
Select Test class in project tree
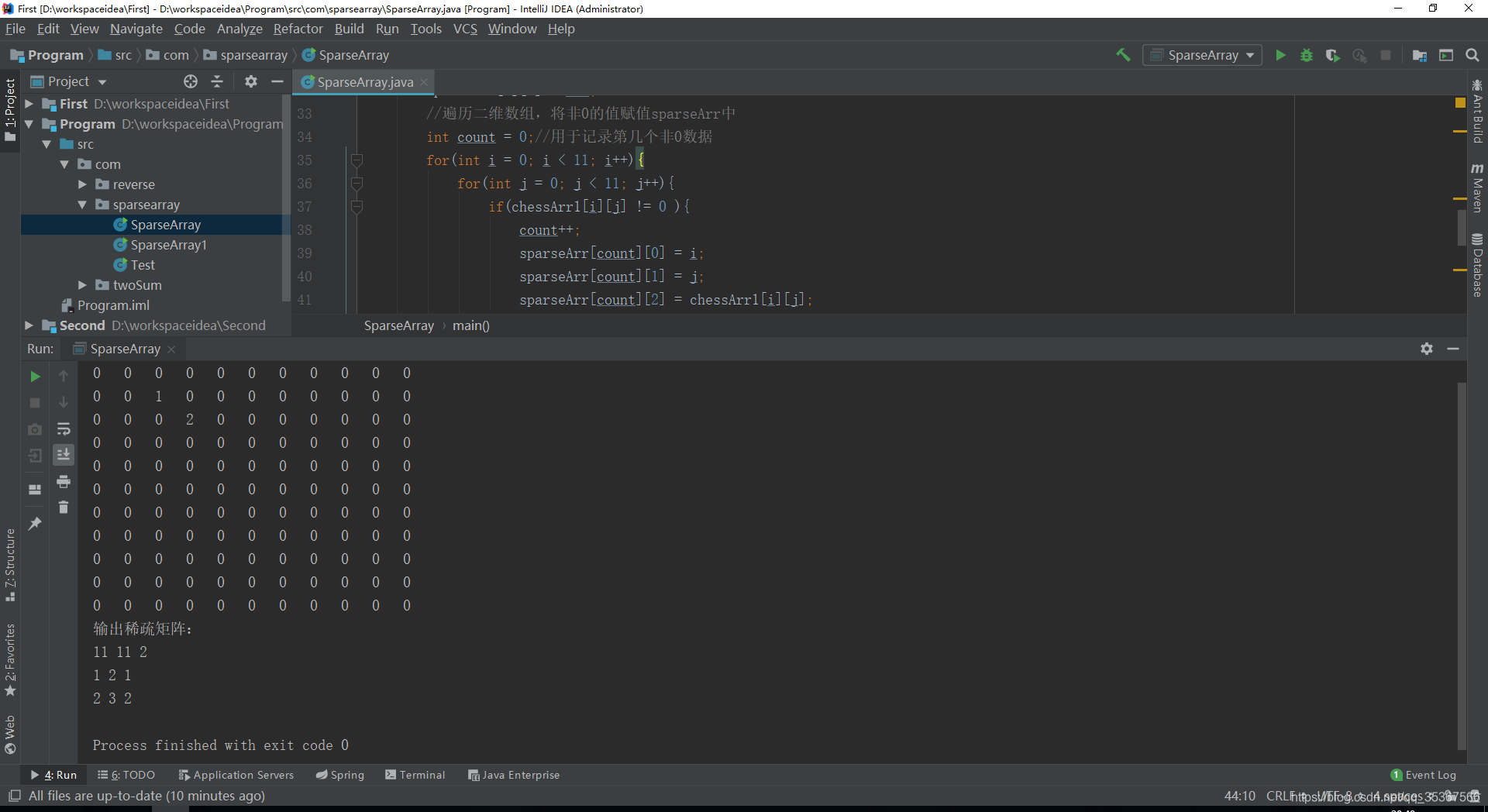coord(143,265)
